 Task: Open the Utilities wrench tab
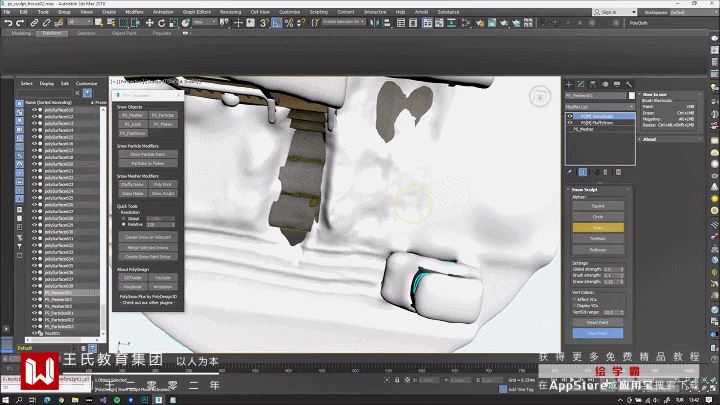[x=629, y=84]
